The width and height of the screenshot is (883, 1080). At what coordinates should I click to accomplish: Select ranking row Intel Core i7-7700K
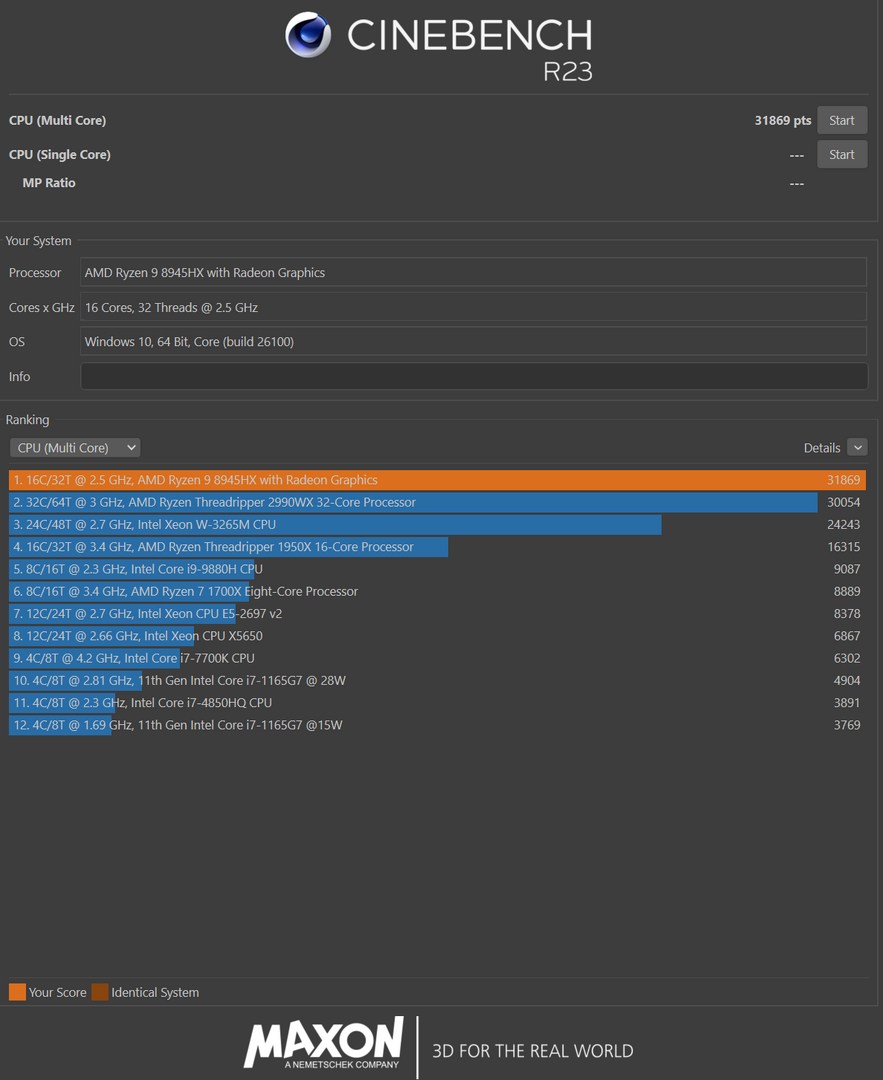437,658
